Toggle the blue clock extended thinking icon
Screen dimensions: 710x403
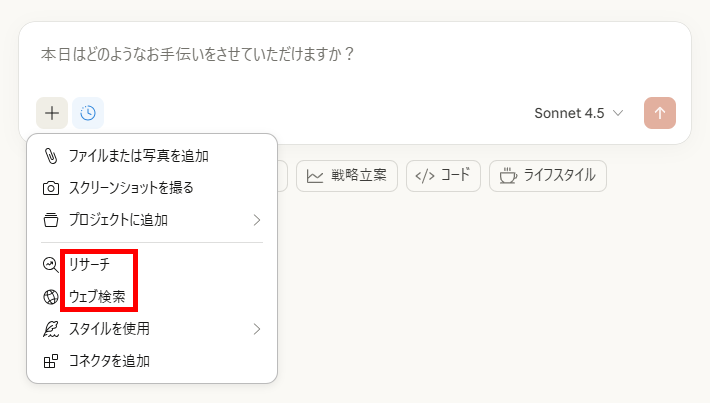point(88,113)
